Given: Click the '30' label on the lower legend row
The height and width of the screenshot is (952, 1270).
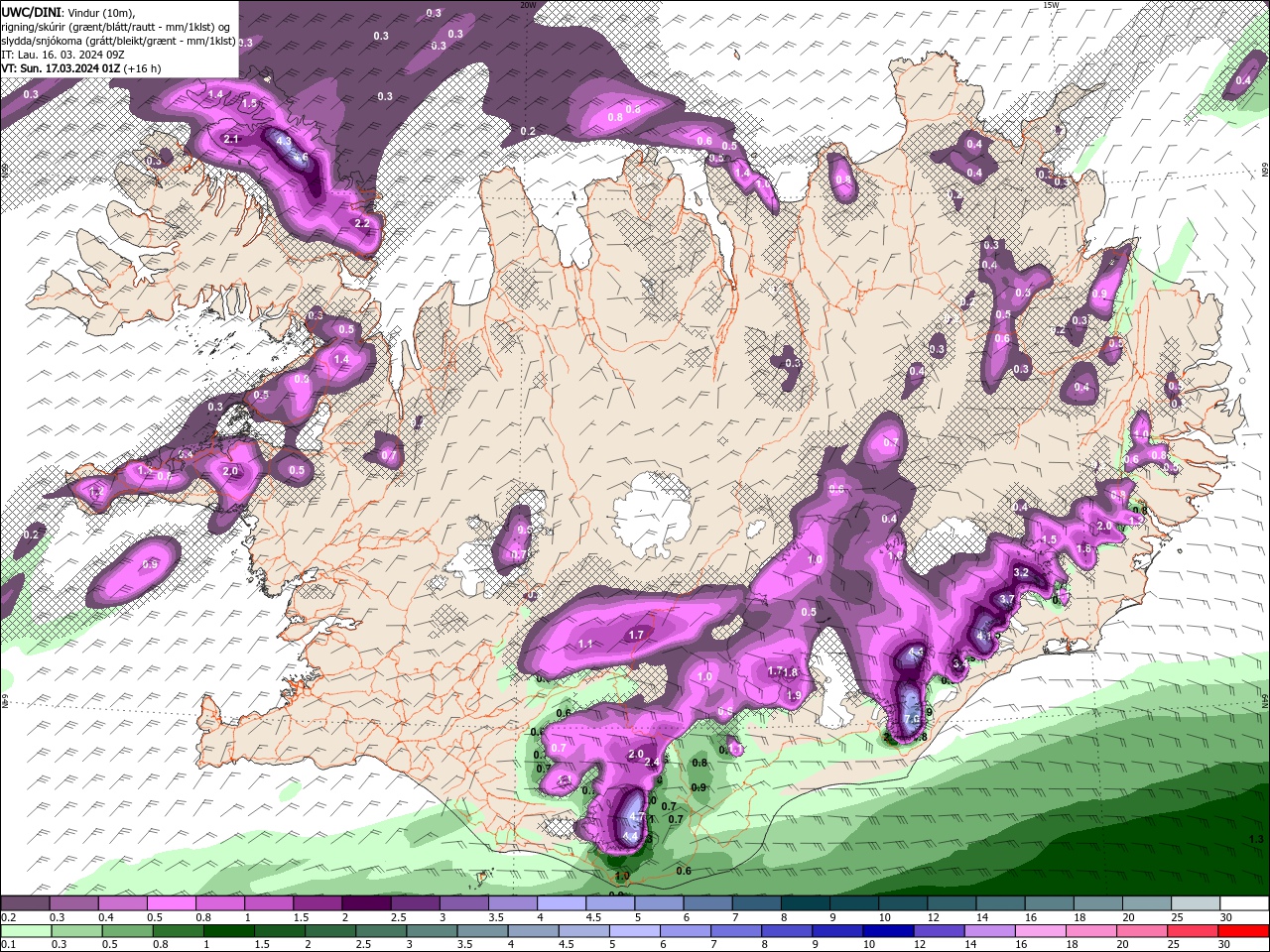Looking at the screenshot, I should [x=1226, y=945].
